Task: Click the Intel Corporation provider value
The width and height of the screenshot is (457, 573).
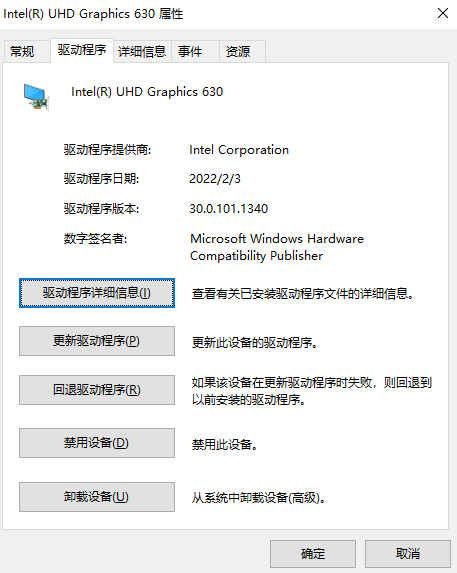Action: (x=239, y=150)
